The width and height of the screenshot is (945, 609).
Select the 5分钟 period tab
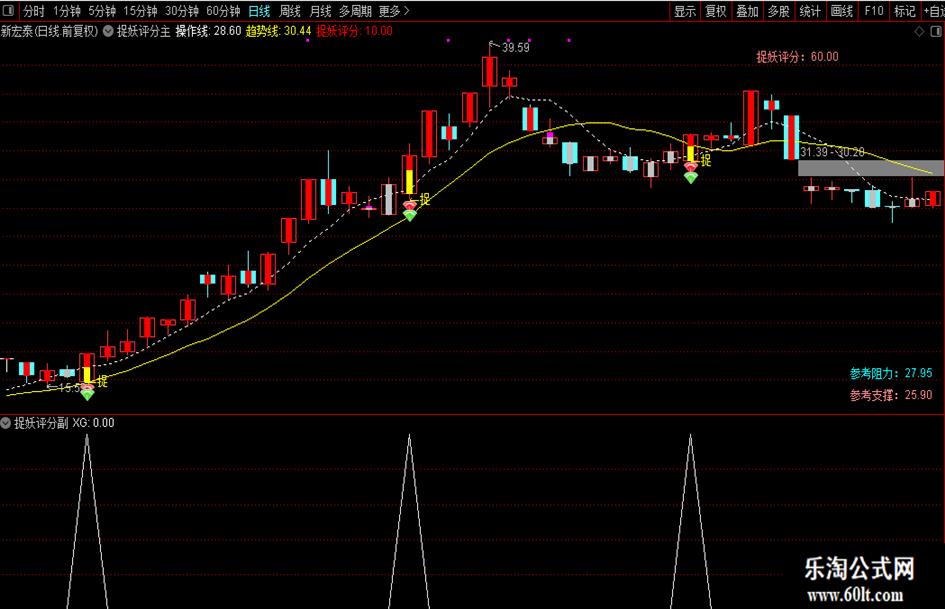click(x=102, y=11)
